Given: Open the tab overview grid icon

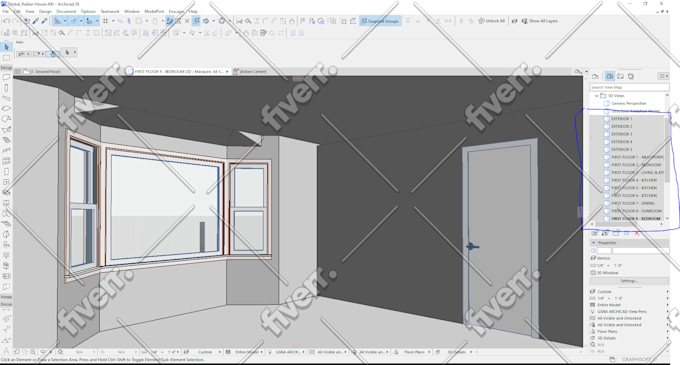Looking at the screenshot, I should (18, 72).
